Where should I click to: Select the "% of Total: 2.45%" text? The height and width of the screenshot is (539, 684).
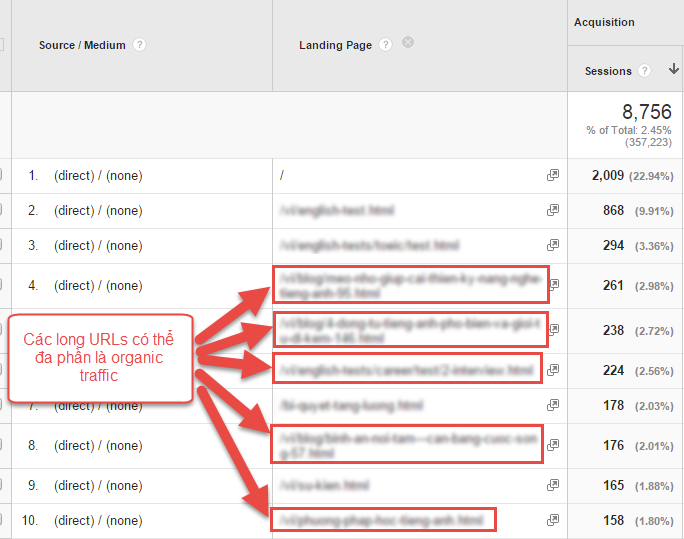coord(629,130)
